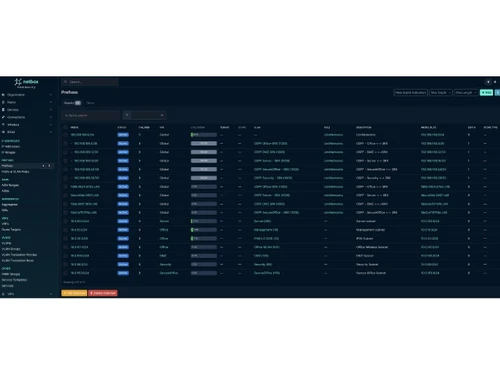Sort by the Utilization column header
The image size is (500, 375).
click(x=198, y=127)
